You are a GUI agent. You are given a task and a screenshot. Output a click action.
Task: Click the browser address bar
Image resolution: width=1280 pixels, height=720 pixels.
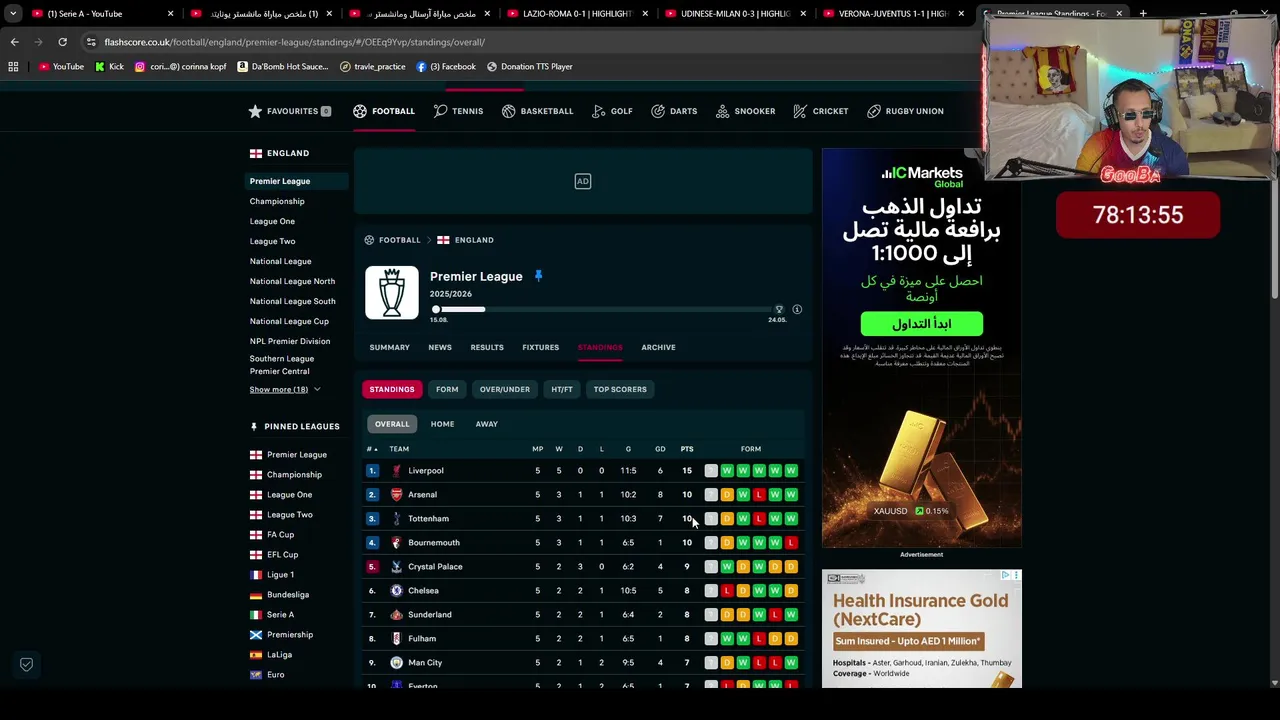[530, 42]
